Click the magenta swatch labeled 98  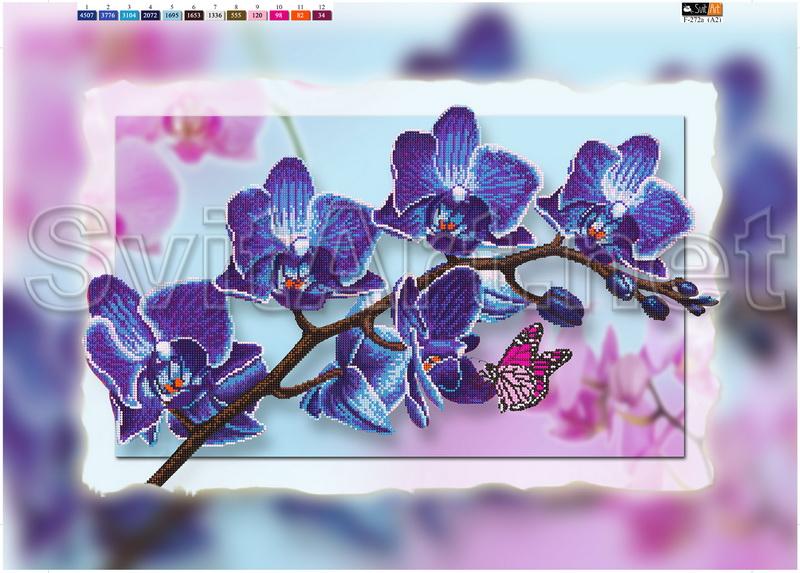click(x=278, y=17)
